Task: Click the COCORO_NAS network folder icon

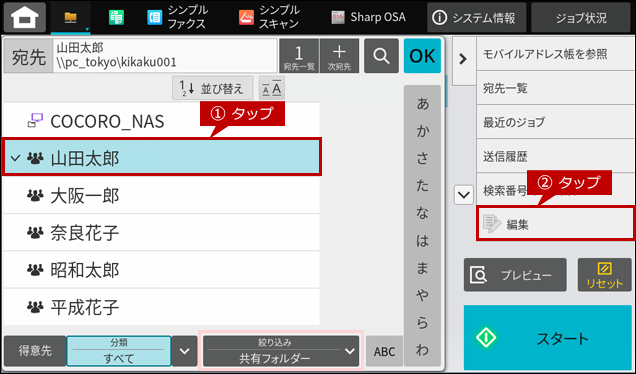Action: [35, 120]
